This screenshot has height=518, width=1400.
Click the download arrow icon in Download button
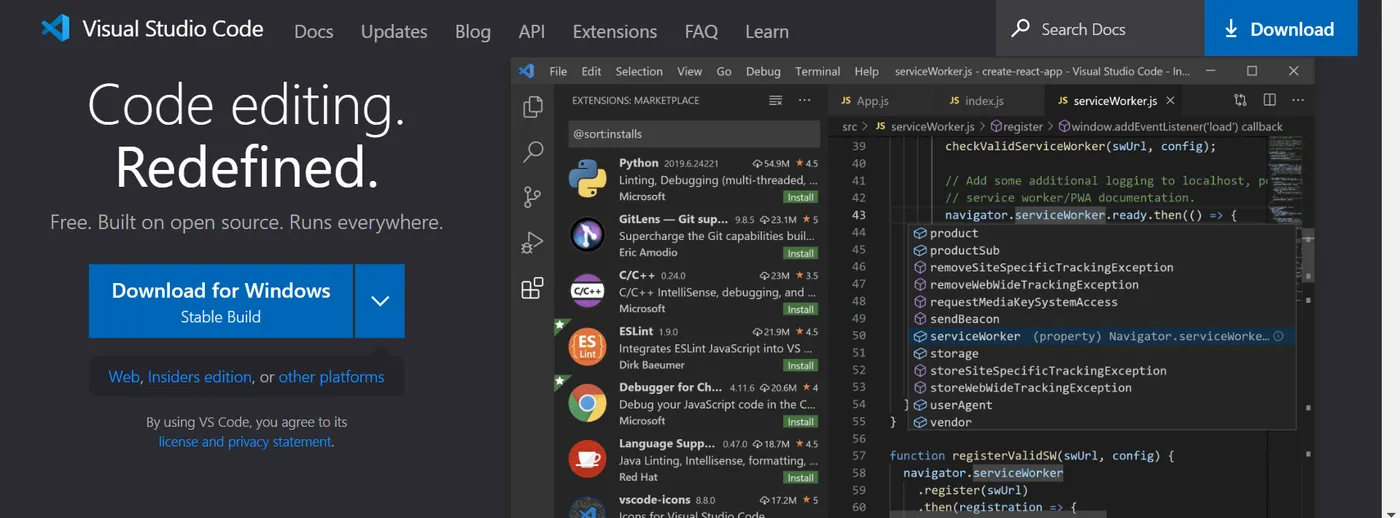pos(1231,29)
